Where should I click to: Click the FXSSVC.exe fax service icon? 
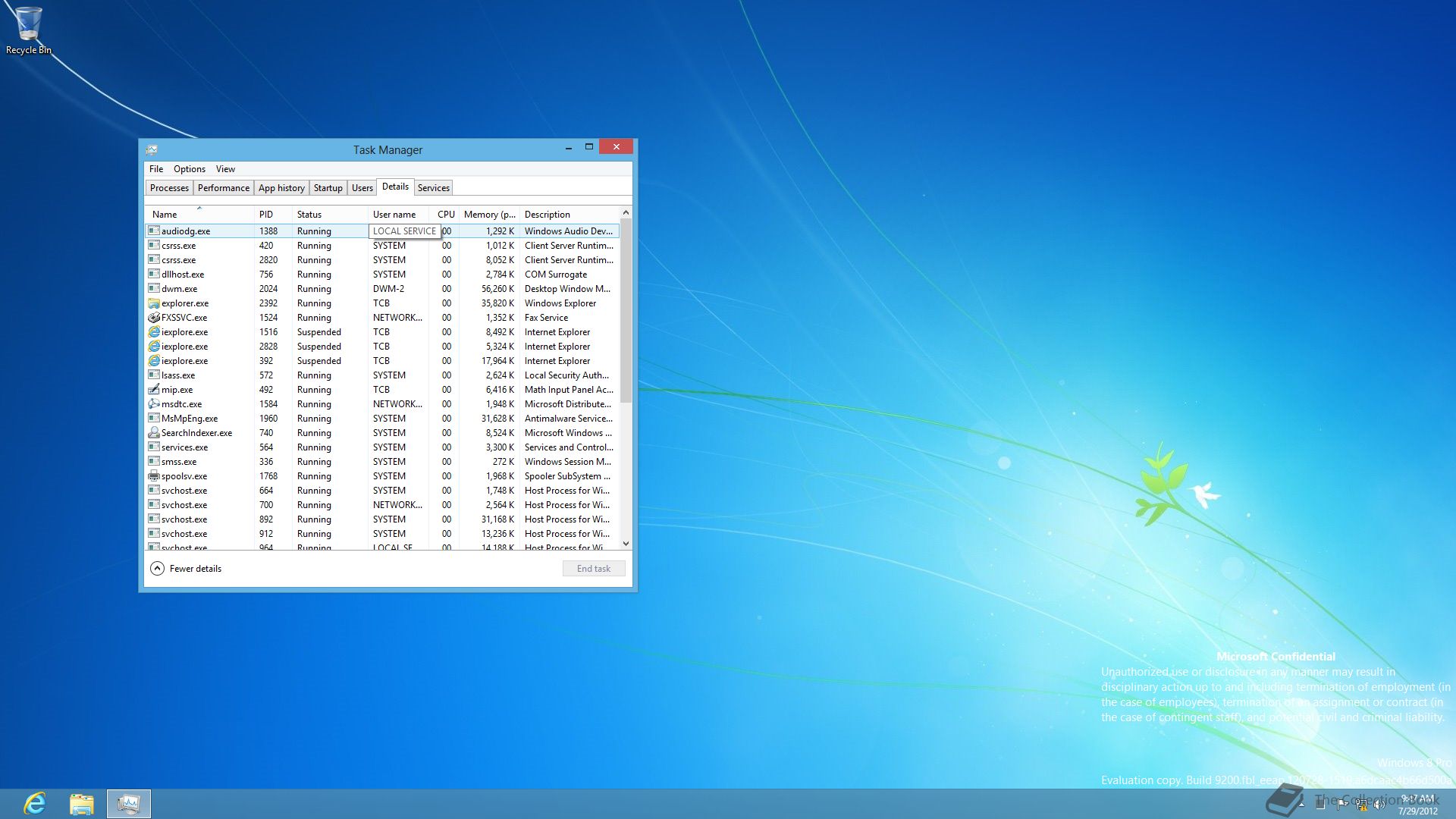click(154, 318)
